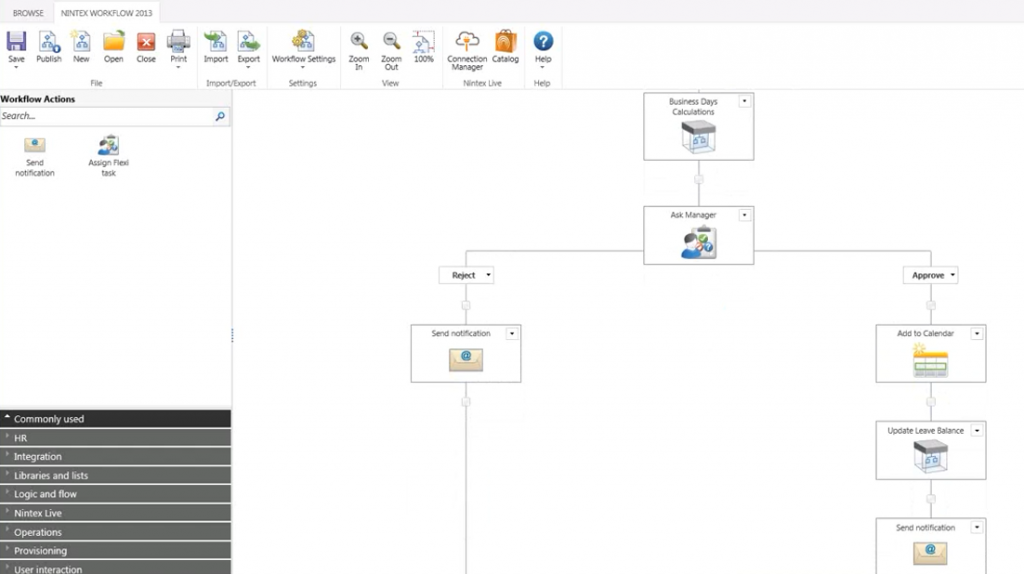Reset view with the 100% zoom button
Viewport: 1024px width, 574px height.
coord(424,42)
